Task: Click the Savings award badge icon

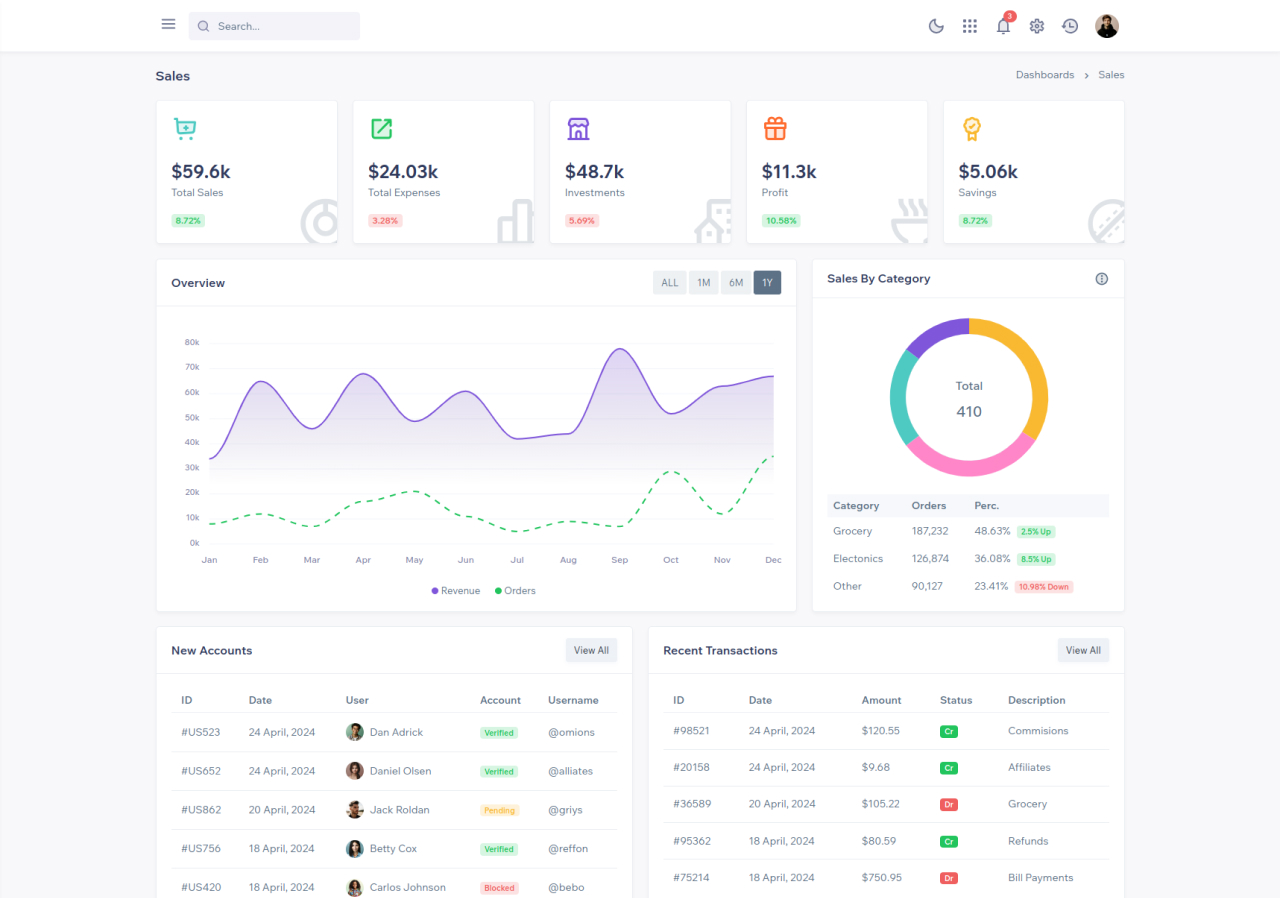Action: point(972,128)
